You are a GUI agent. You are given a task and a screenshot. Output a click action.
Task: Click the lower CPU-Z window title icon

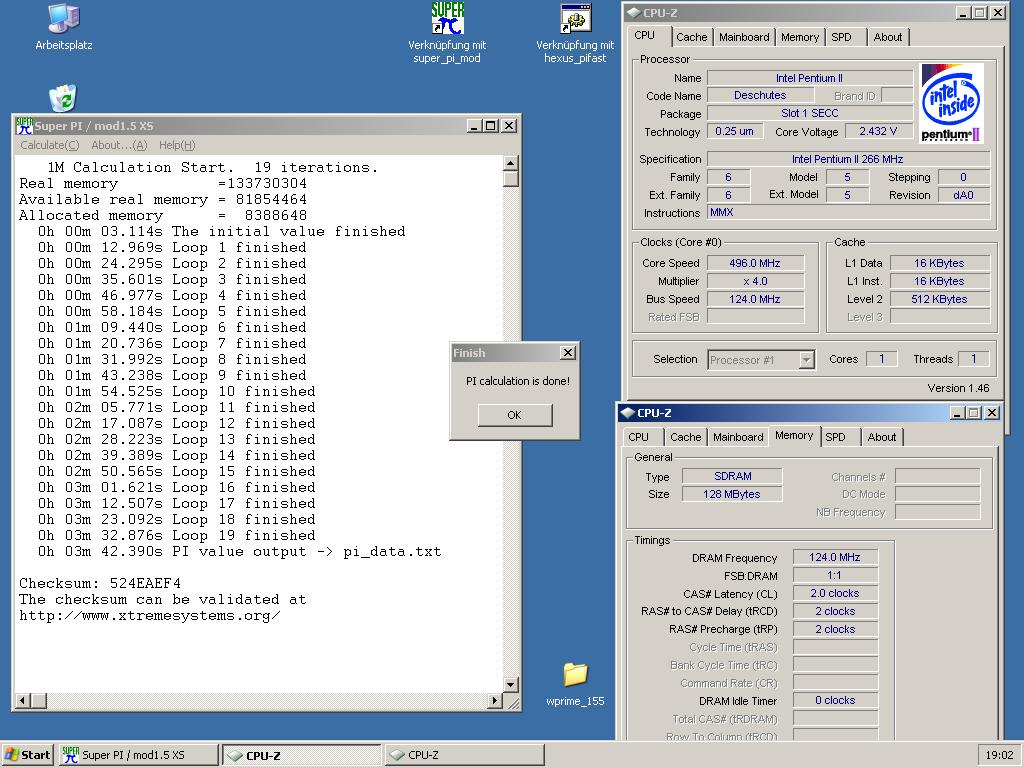click(x=628, y=413)
